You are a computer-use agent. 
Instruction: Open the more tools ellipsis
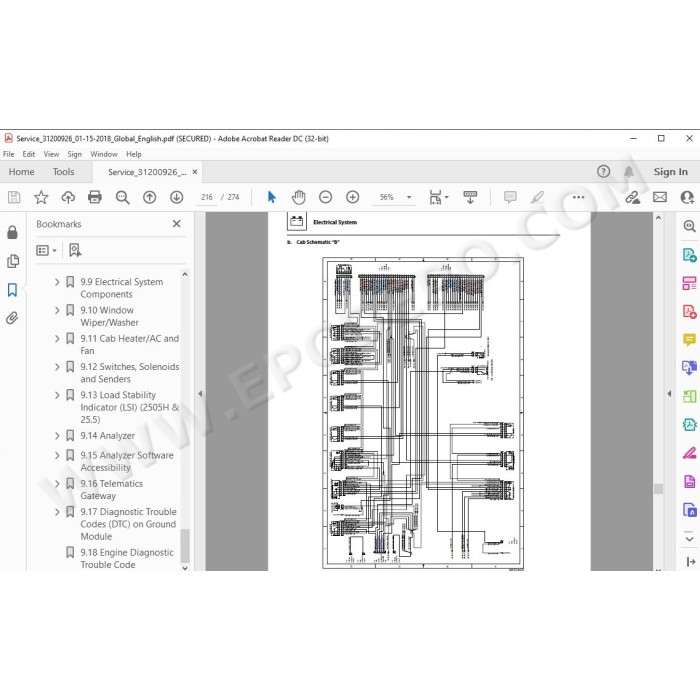(x=579, y=197)
